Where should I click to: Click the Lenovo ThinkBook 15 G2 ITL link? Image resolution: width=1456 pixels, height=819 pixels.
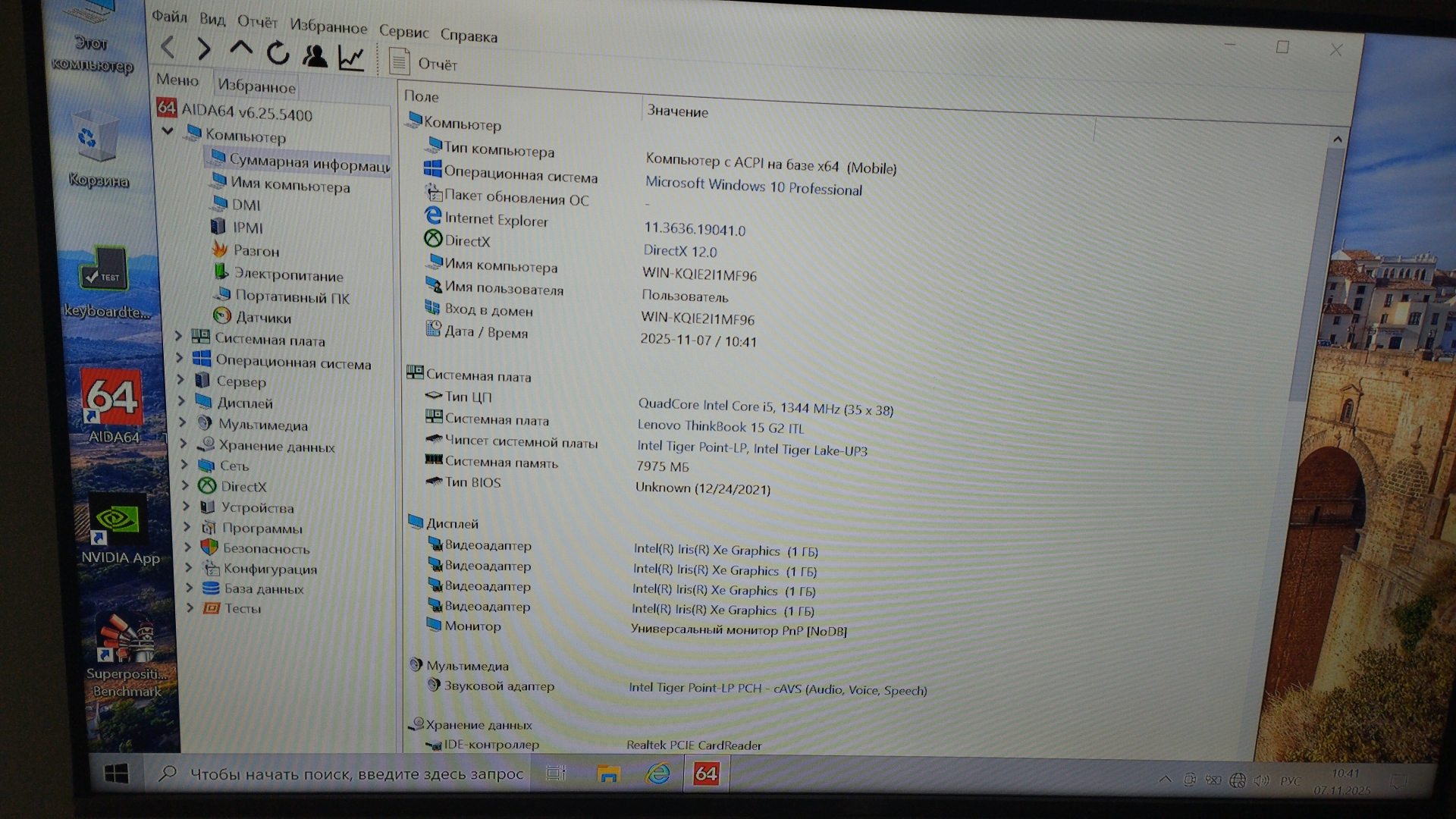pos(720,427)
